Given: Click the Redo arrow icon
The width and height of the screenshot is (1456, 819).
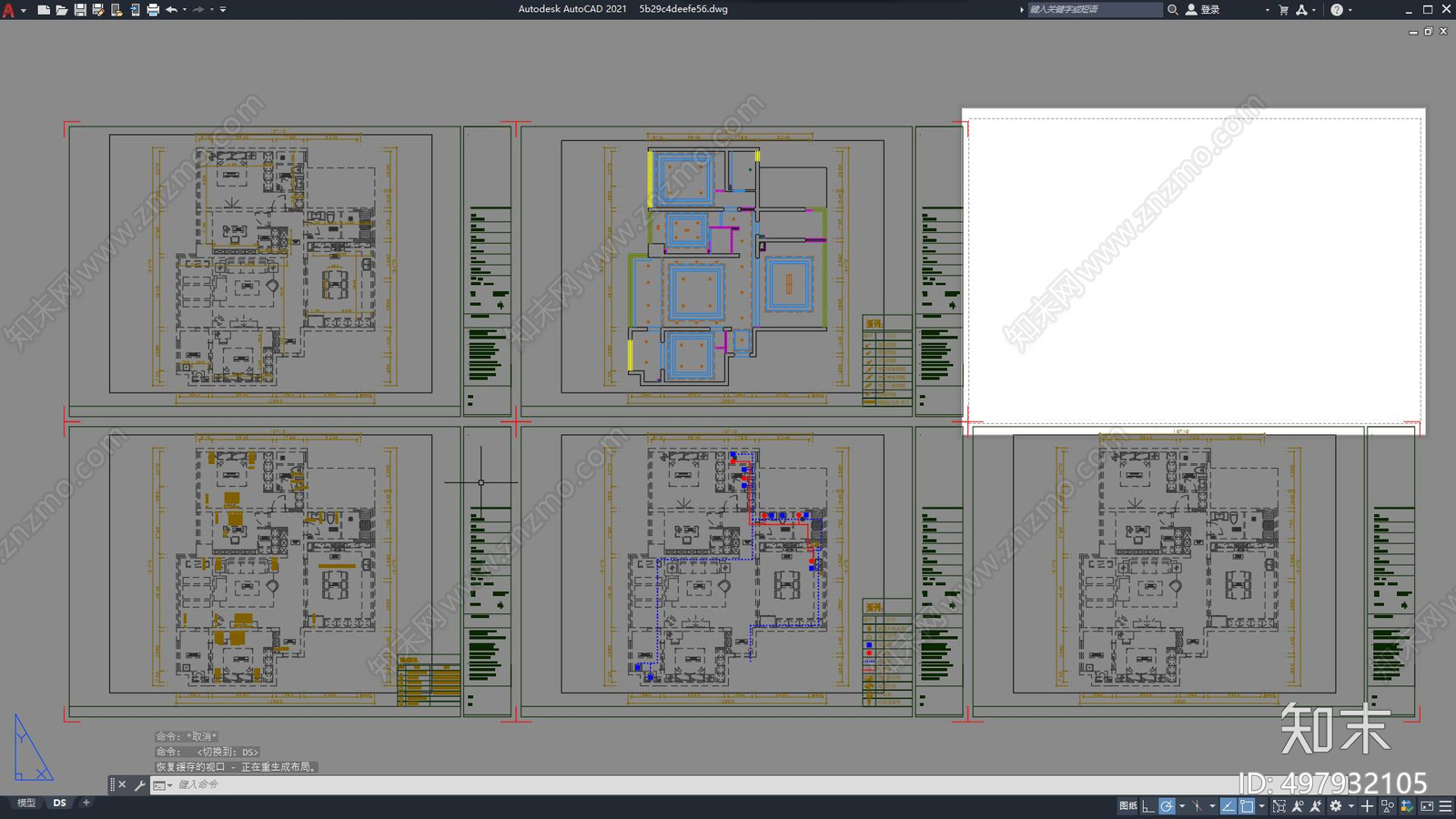Looking at the screenshot, I should click(198, 10).
